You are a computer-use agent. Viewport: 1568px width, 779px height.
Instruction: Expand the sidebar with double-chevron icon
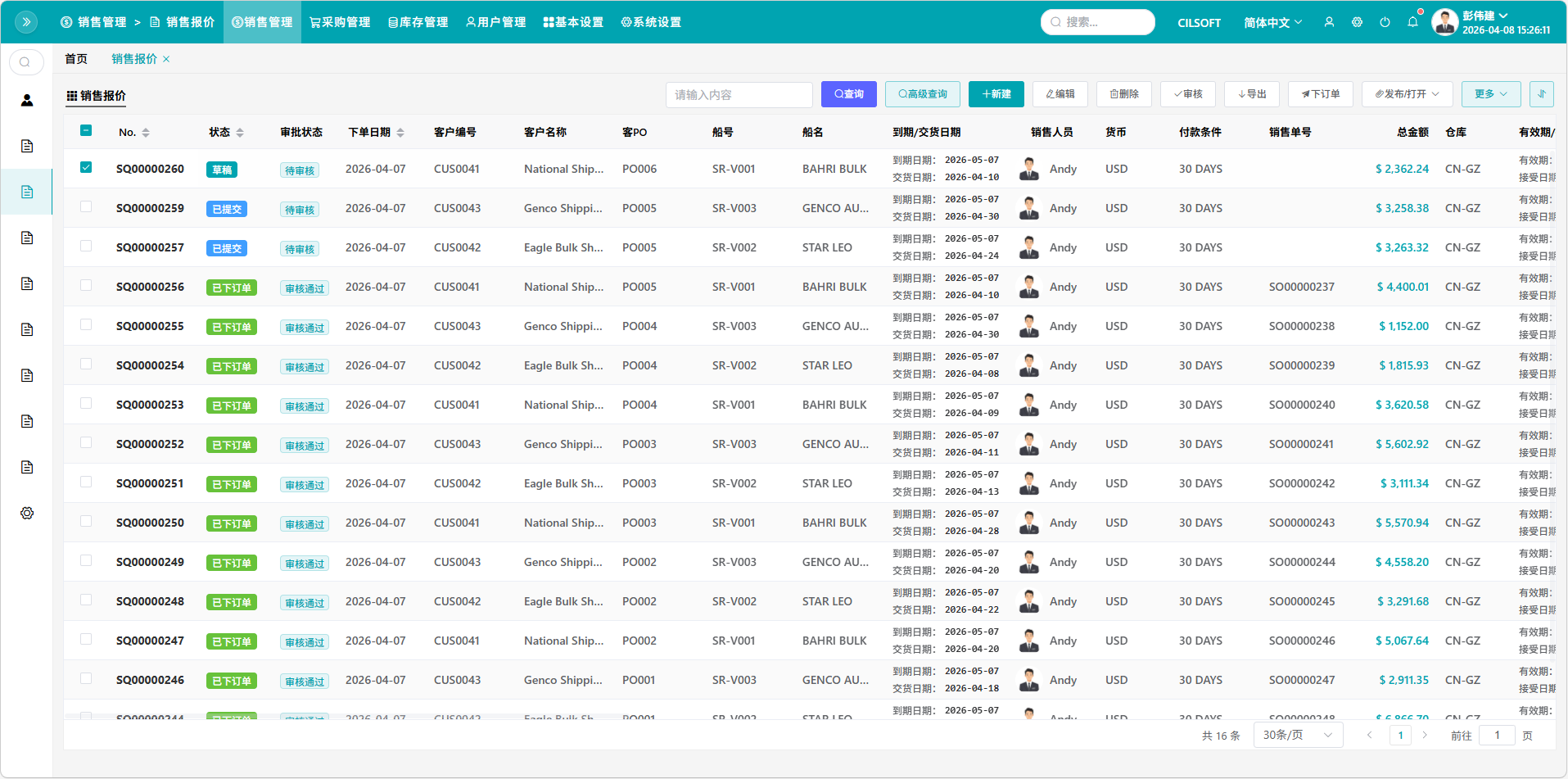point(26,22)
